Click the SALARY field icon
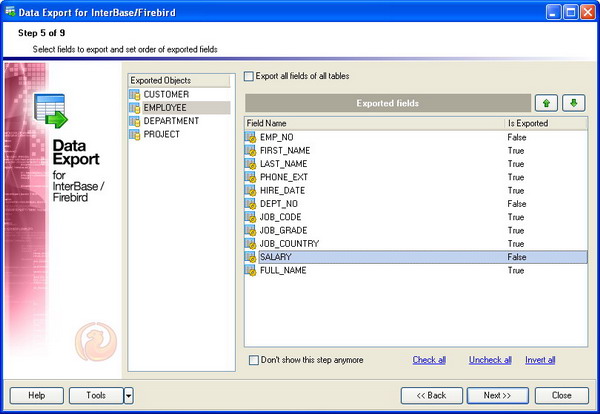This screenshot has height=414, width=600. [250, 257]
